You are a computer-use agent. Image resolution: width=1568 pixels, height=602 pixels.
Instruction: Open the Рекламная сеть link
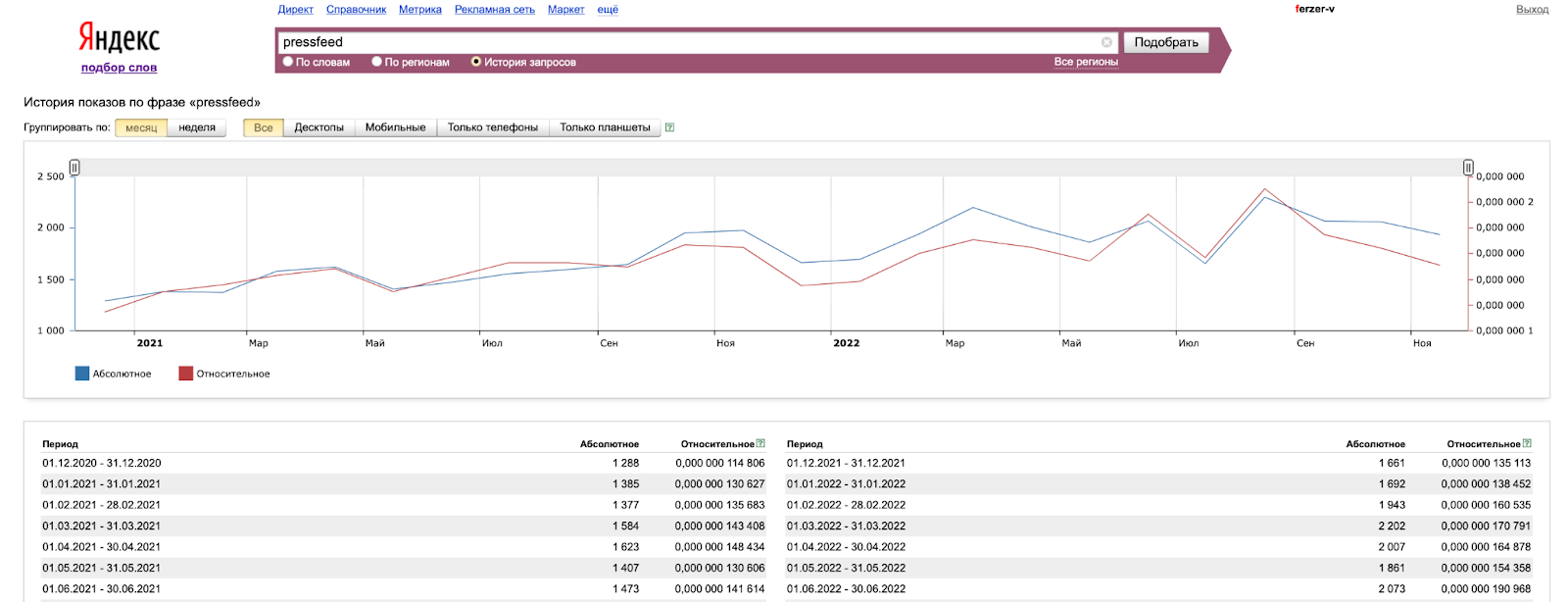[495, 10]
